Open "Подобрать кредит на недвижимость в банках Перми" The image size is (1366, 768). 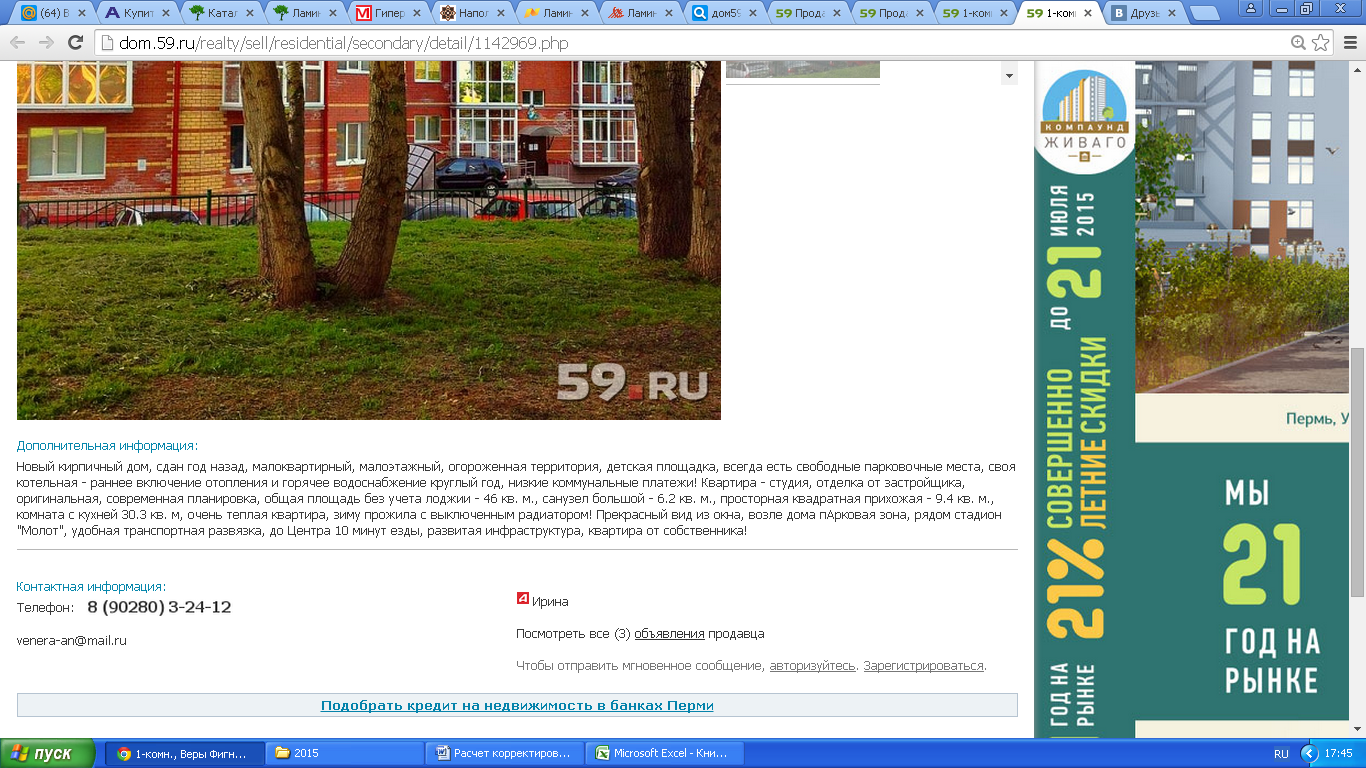click(x=517, y=705)
